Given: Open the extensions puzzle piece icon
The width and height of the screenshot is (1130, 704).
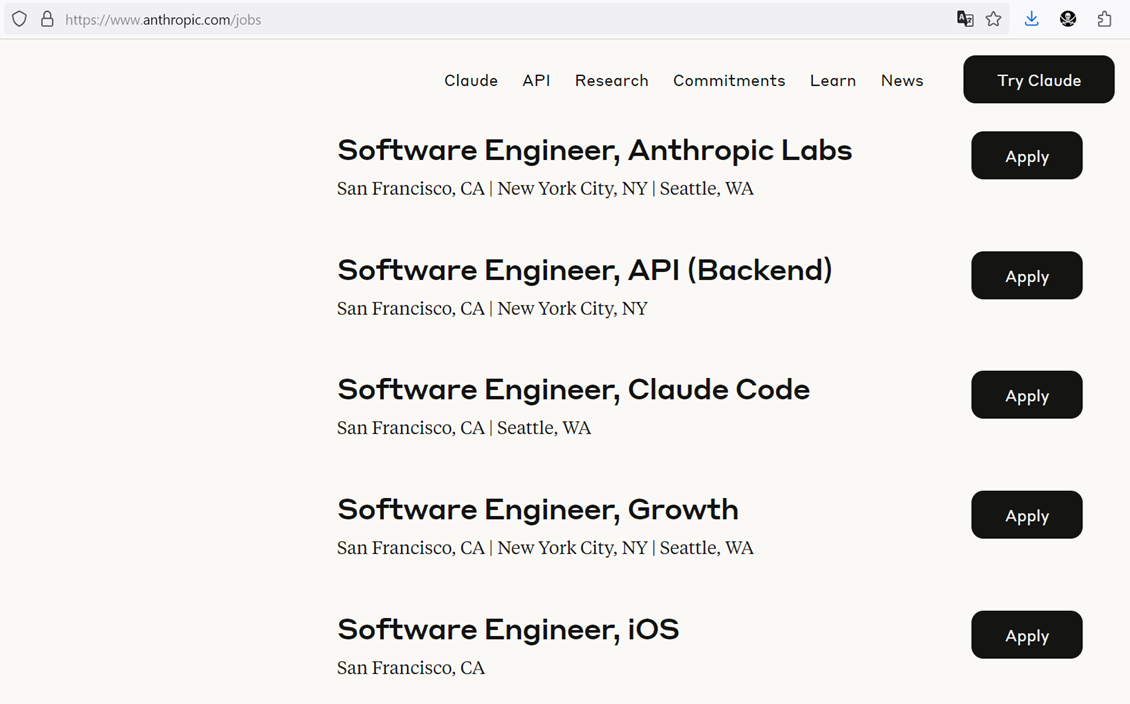Looking at the screenshot, I should tap(1104, 19).
